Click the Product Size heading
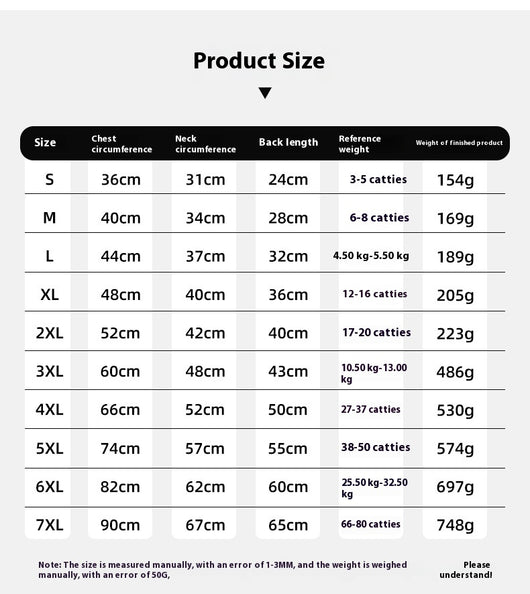The image size is (530, 594). [259, 61]
